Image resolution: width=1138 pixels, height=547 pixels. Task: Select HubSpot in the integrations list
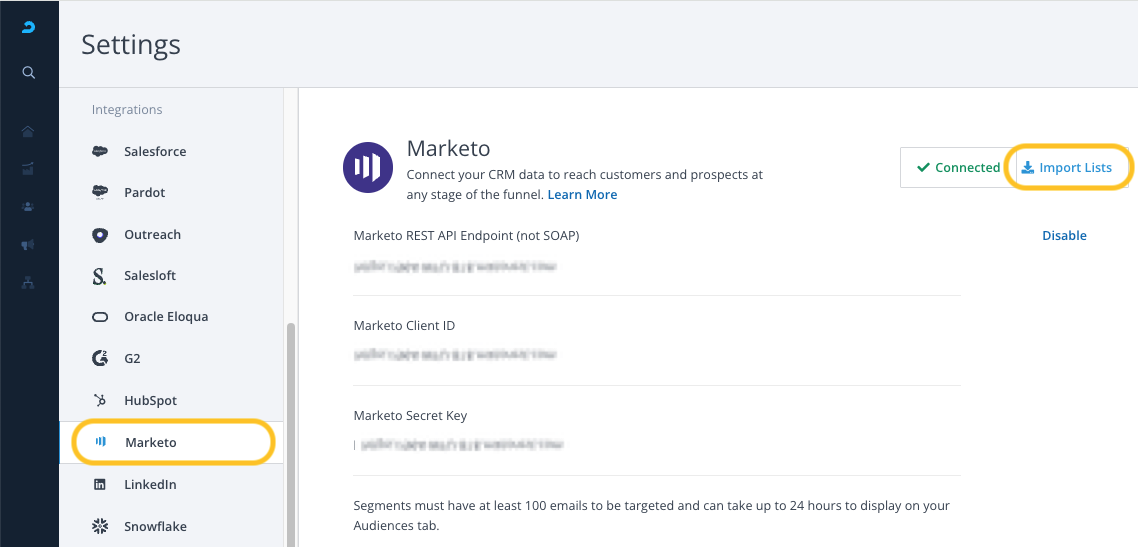tap(150, 401)
